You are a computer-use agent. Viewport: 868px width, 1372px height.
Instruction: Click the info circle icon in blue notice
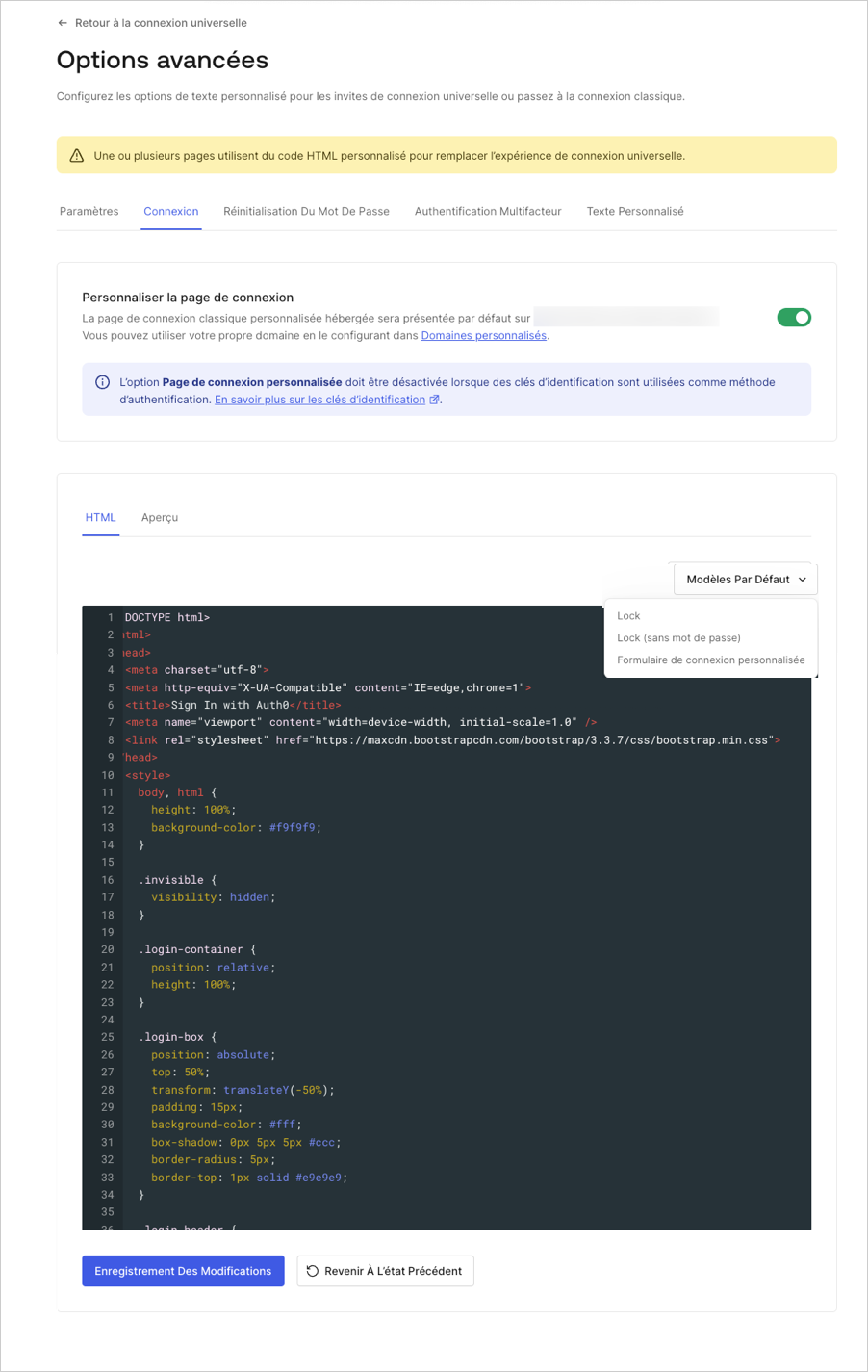coord(102,382)
